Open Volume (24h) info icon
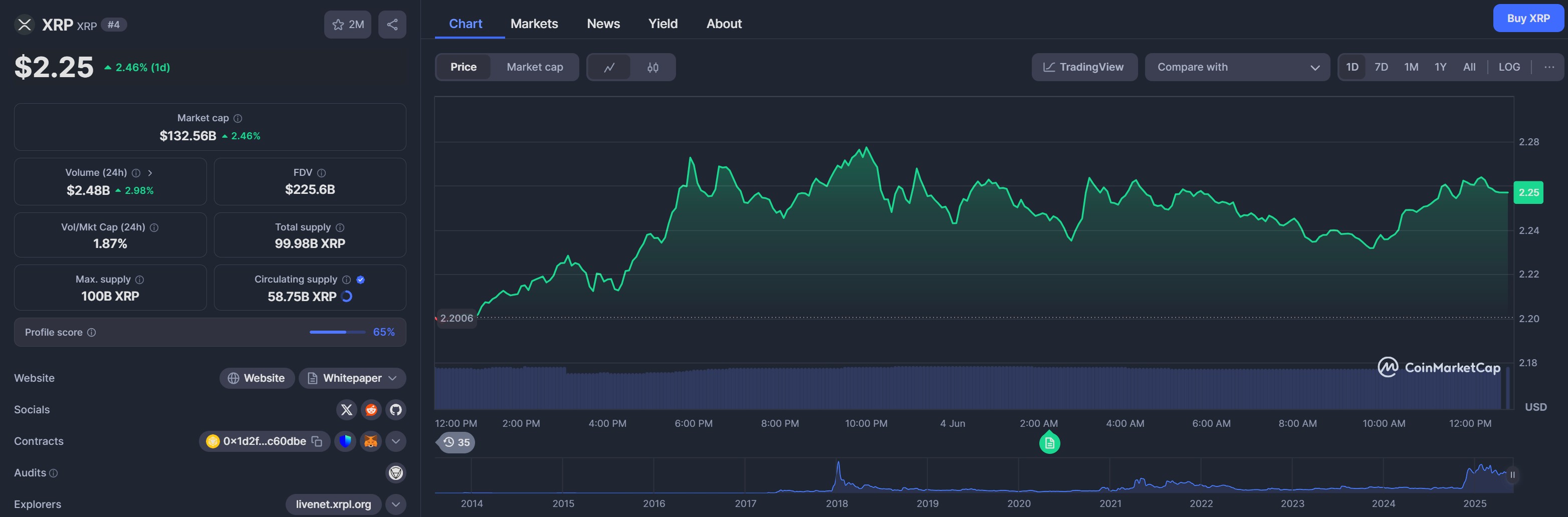 136,173
